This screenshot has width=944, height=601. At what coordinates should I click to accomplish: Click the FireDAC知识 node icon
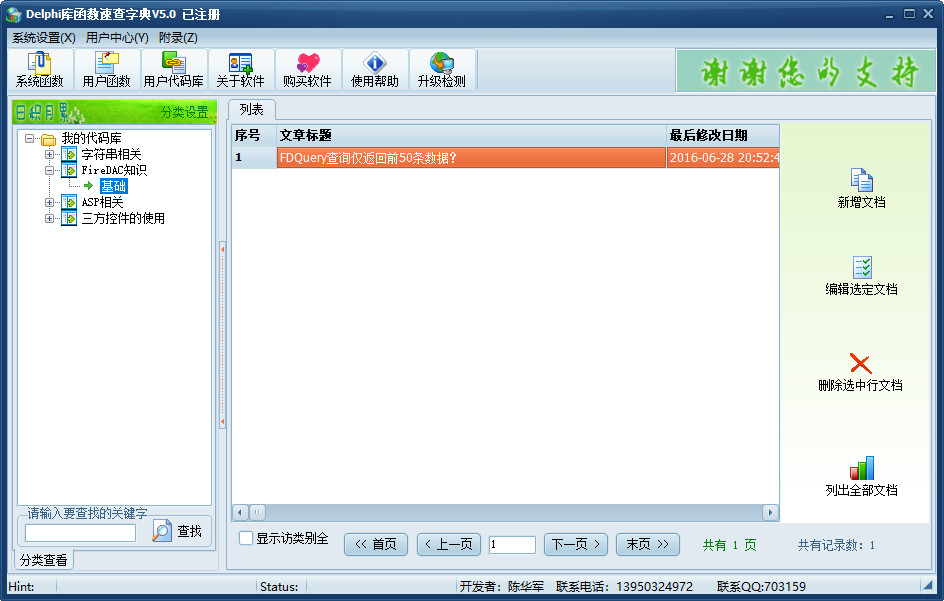69,170
